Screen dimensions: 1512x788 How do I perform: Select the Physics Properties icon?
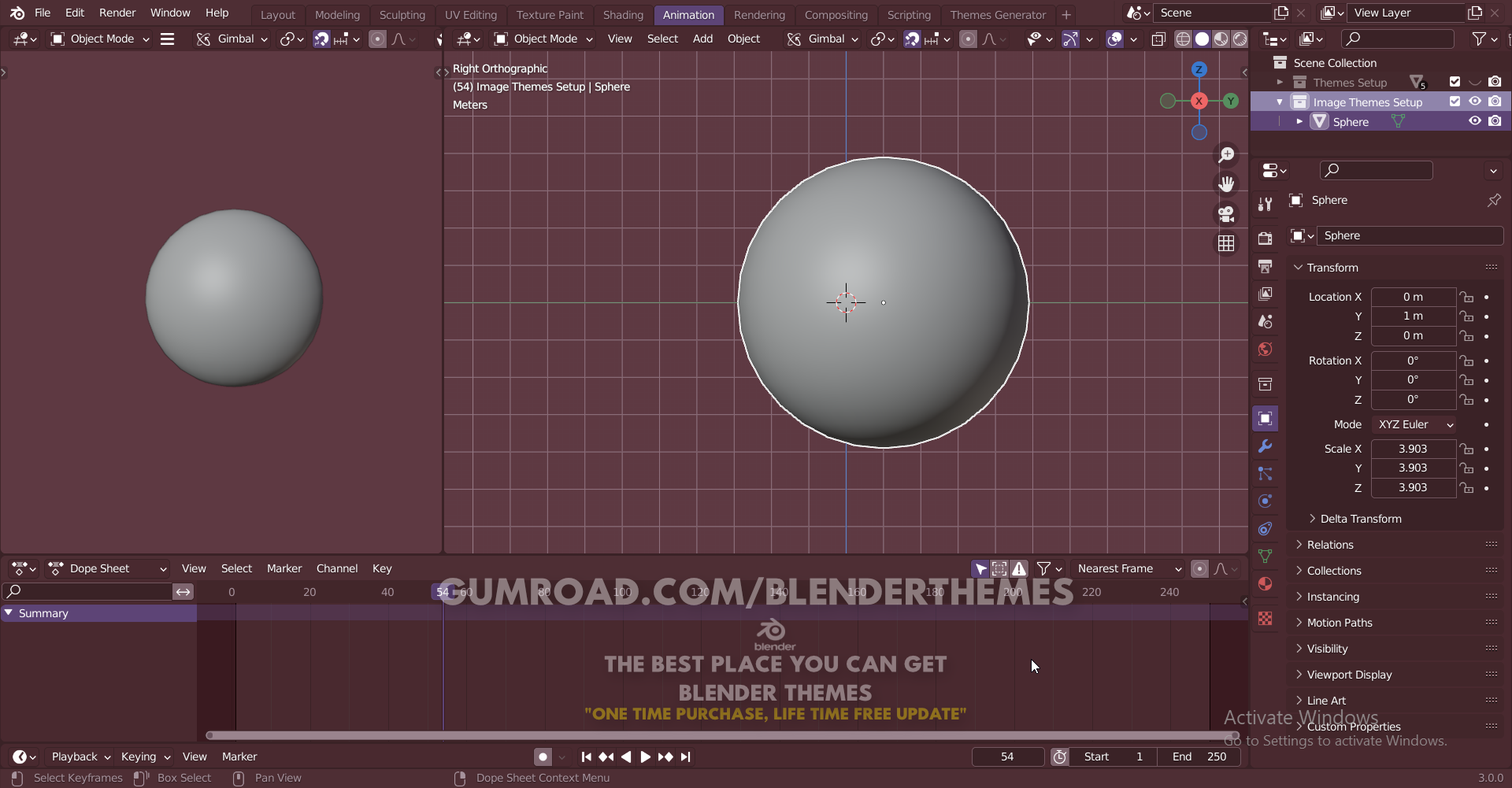(x=1266, y=501)
